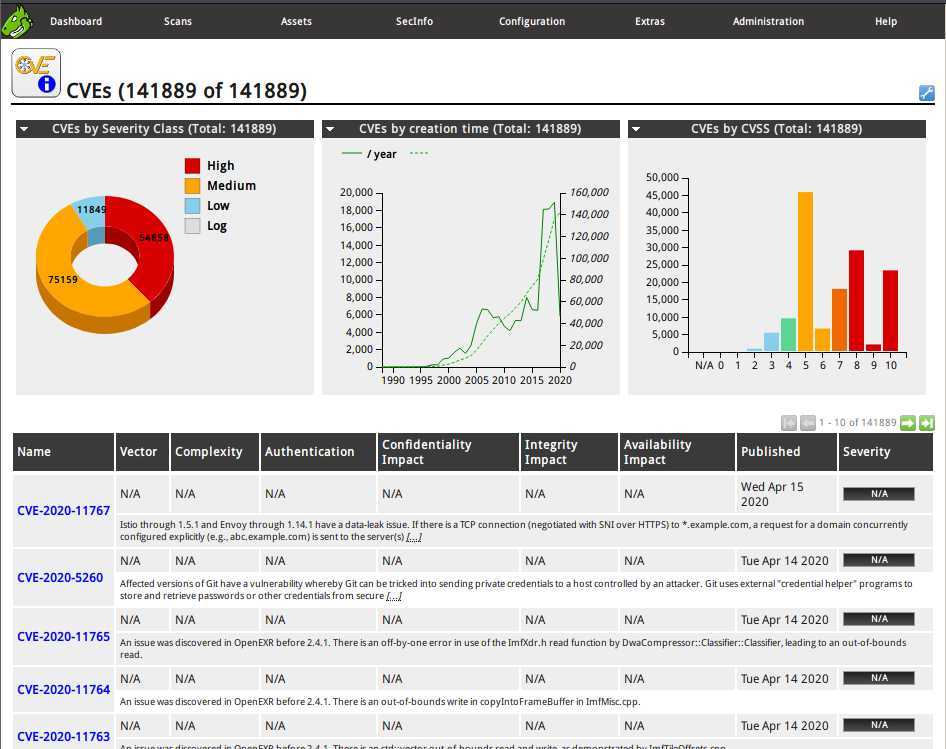Open CVE-2020-11764 details
Viewport: 946px width, 749px height.
tap(63, 689)
